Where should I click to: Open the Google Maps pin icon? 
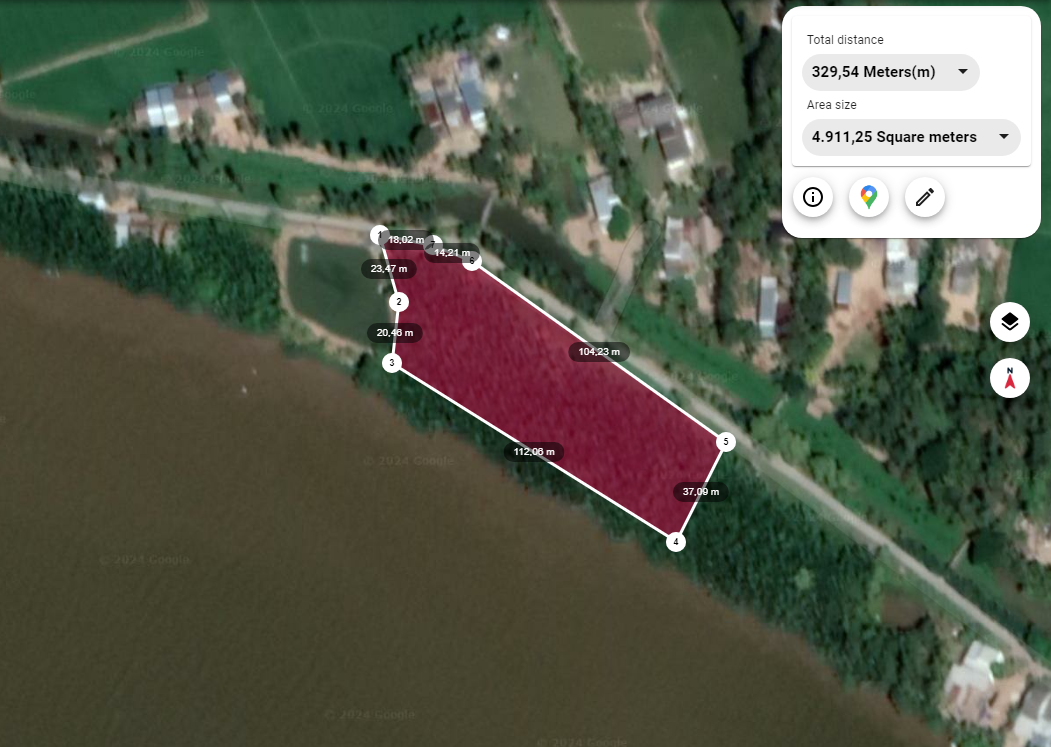[x=869, y=197]
